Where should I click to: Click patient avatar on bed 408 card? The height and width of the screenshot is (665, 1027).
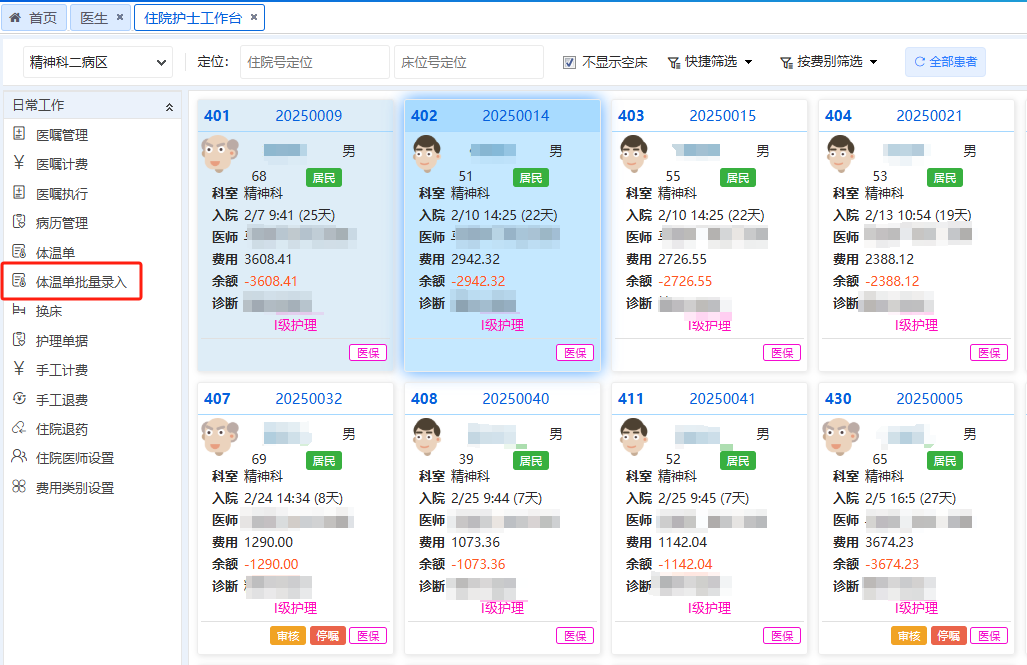(x=426, y=438)
